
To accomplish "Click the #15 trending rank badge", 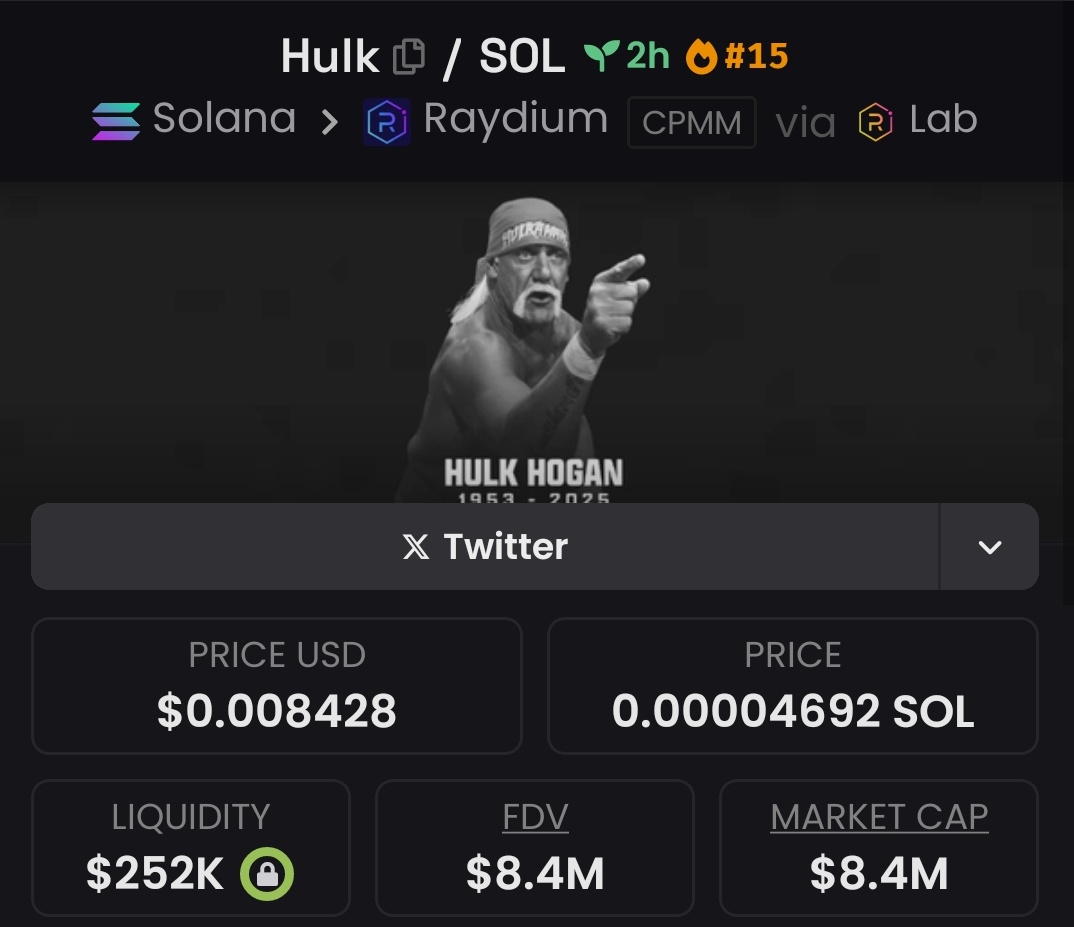I will click(756, 56).
